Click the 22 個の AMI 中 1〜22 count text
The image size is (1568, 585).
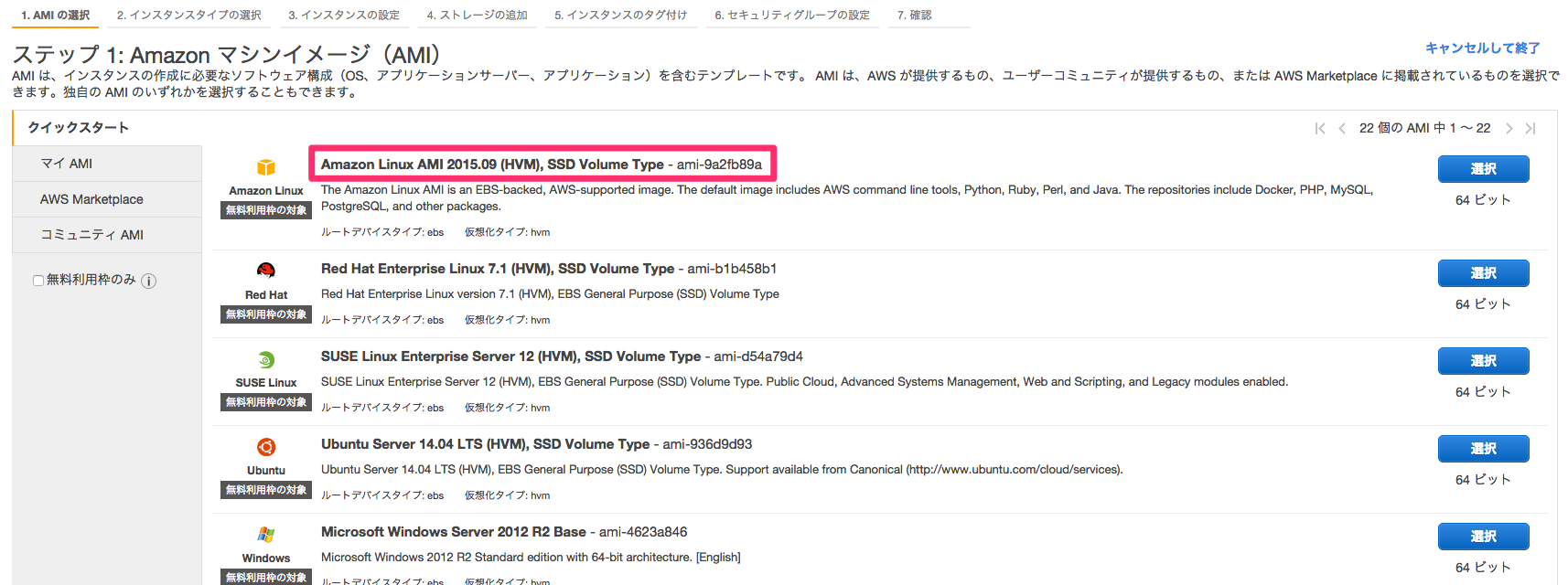pyautogui.click(x=1424, y=129)
